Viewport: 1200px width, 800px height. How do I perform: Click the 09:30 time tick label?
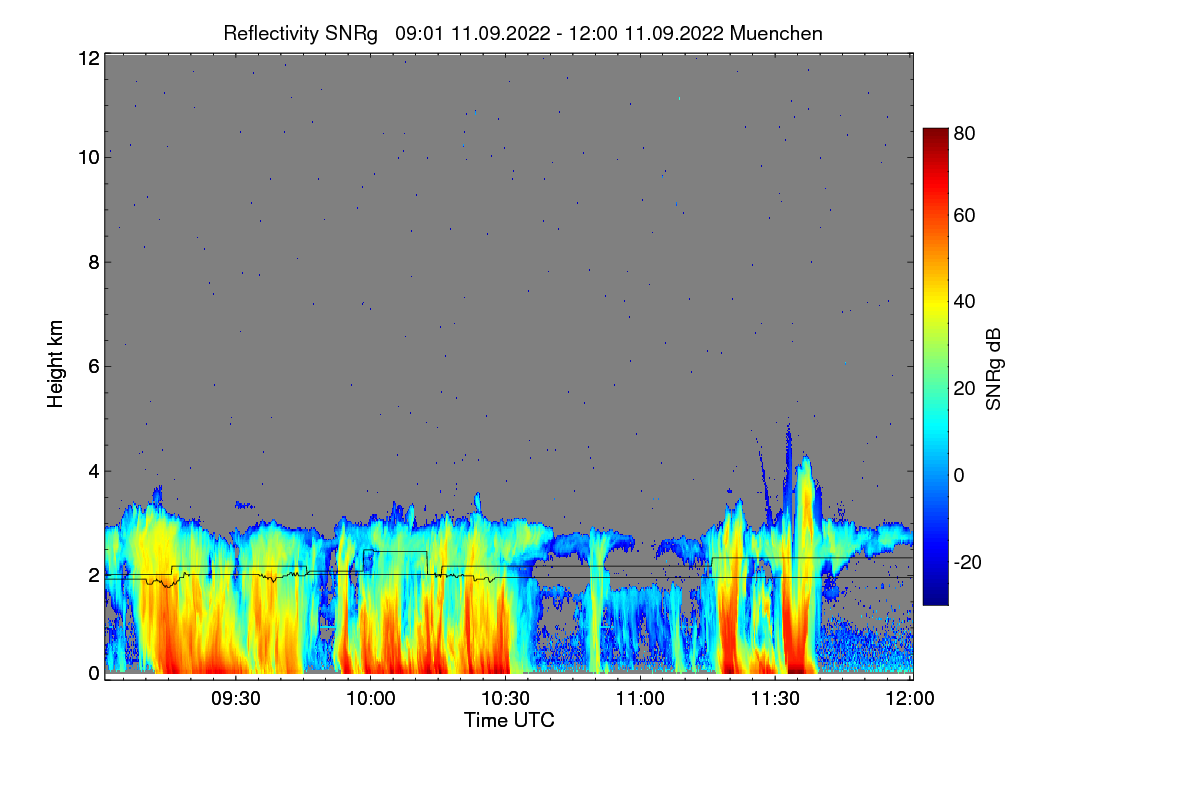pyautogui.click(x=235, y=699)
